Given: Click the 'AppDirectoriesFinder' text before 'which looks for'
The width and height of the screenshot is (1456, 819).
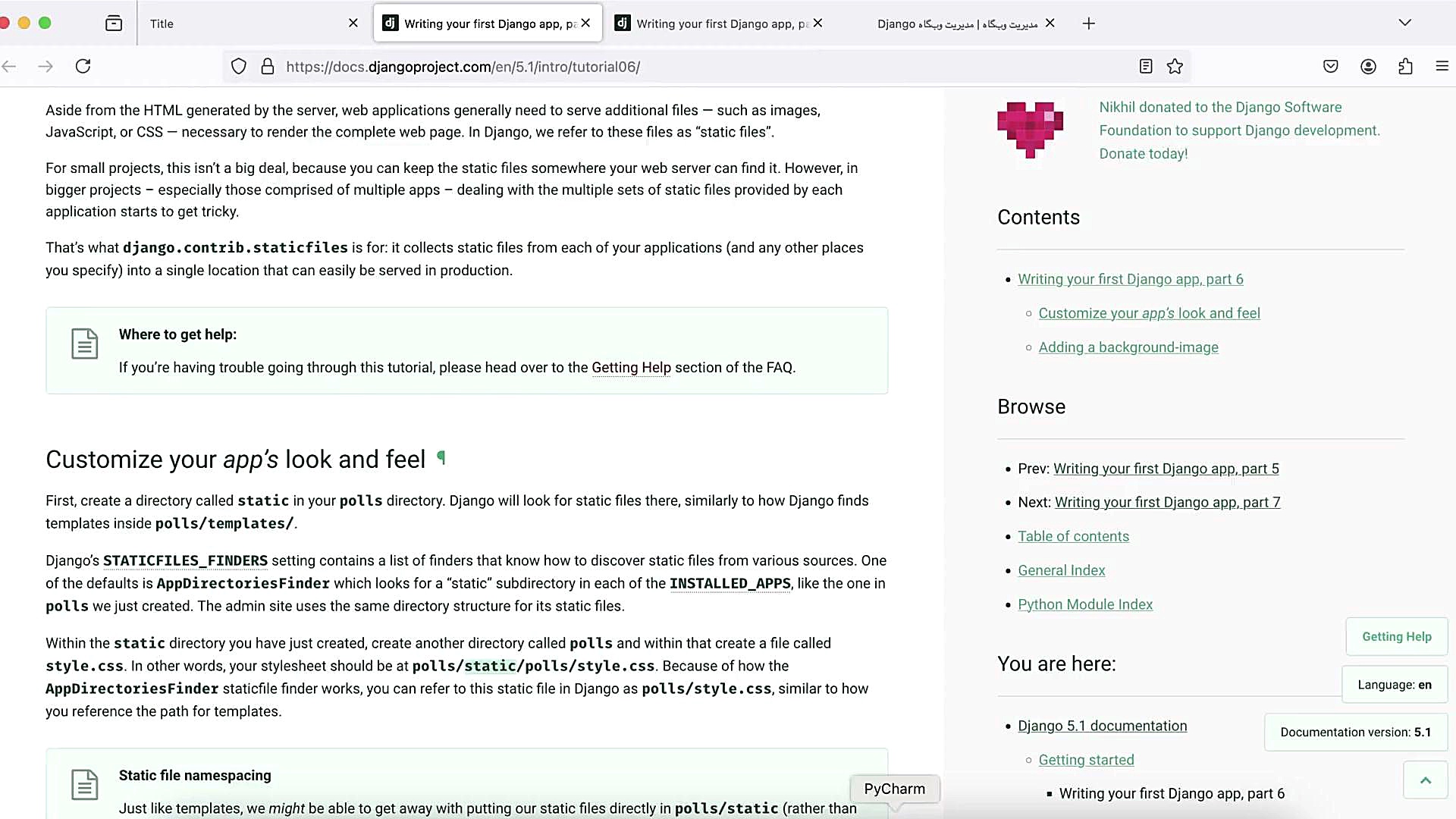Looking at the screenshot, I should coord(243,584).
